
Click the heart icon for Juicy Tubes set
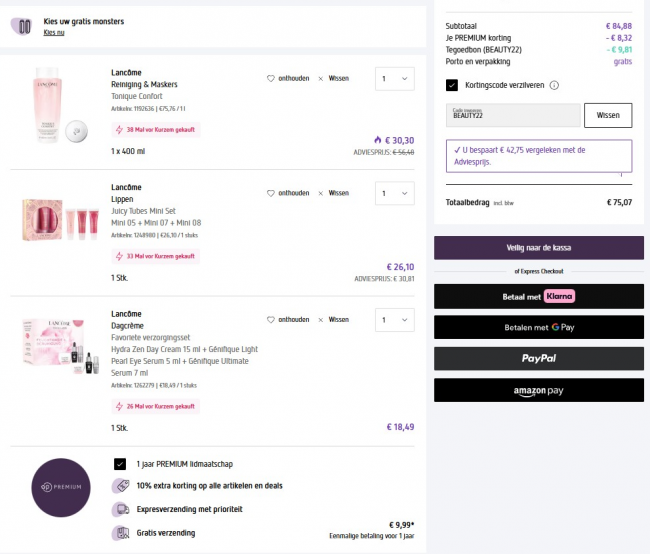pos(270,193)
